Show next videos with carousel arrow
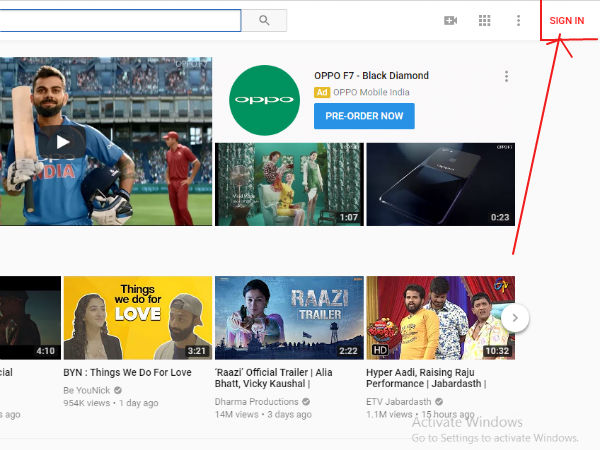The height and width of the screenshot is (450, 600). tap(515, 318)
